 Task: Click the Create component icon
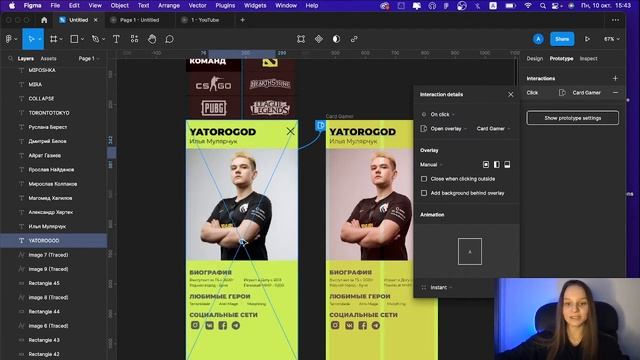pyautogui.click(x=319, y=39)
